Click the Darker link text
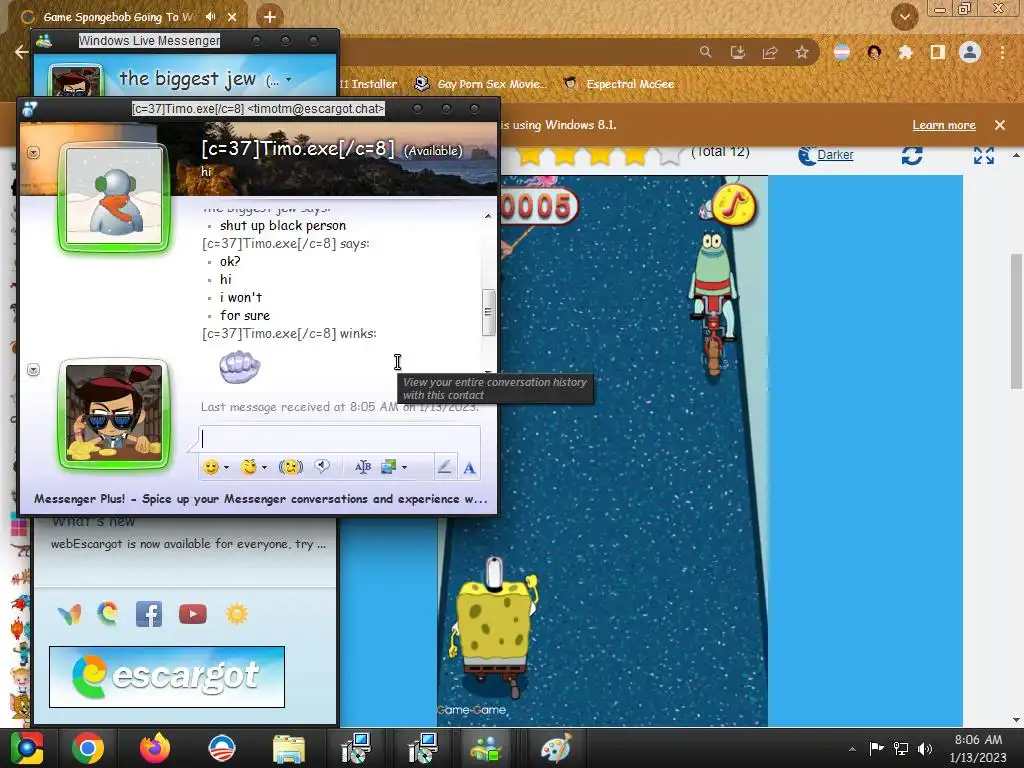Image resolution: width=1024 pixels, height=768 pixels. pyautogui.click(x=835, y=155)
